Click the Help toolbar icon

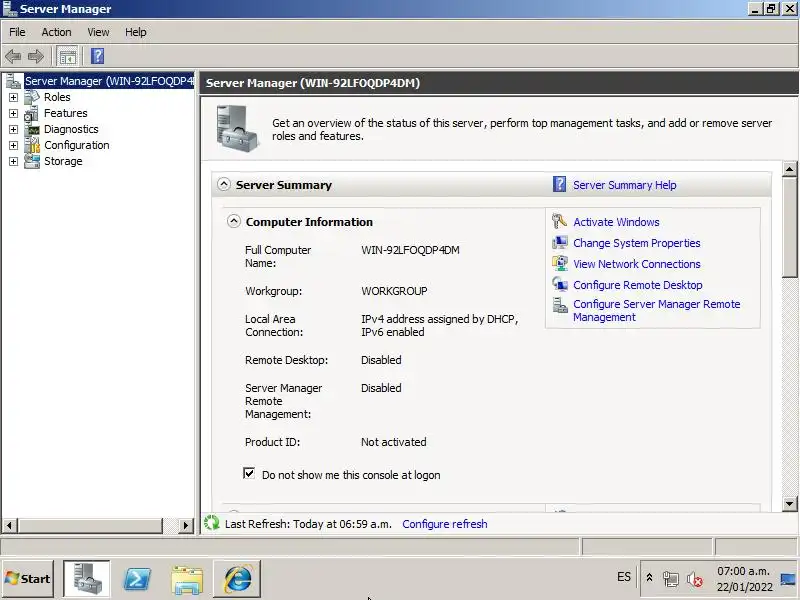[97, 56]
